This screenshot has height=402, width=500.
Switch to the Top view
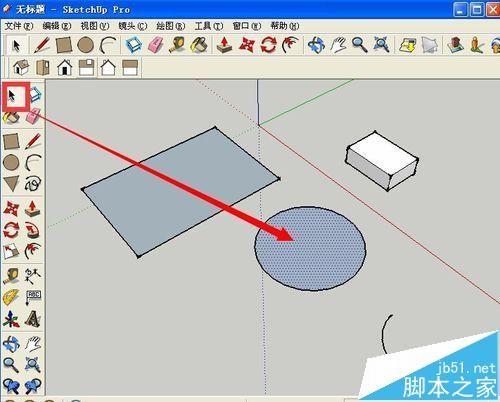pos(43,67)
